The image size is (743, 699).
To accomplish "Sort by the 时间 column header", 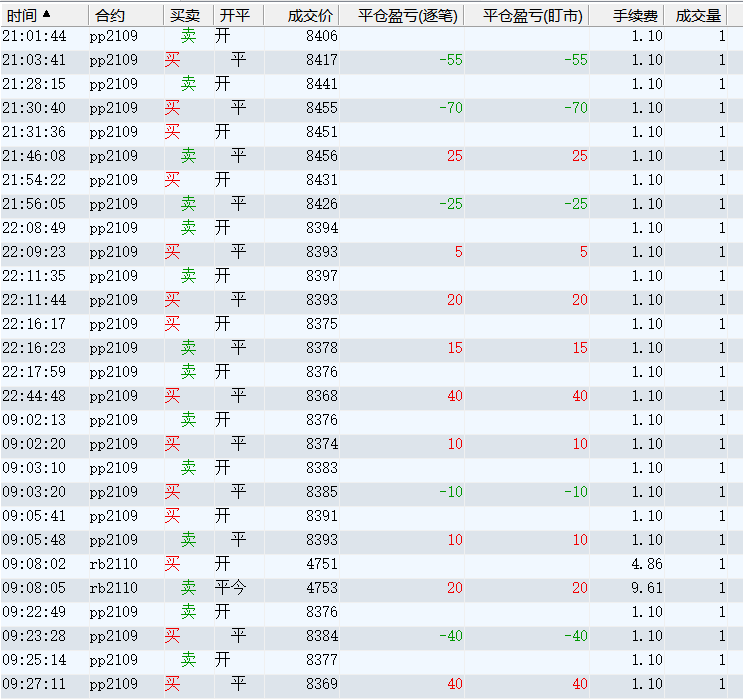I will pyautogui.click(x=44, y=16).
